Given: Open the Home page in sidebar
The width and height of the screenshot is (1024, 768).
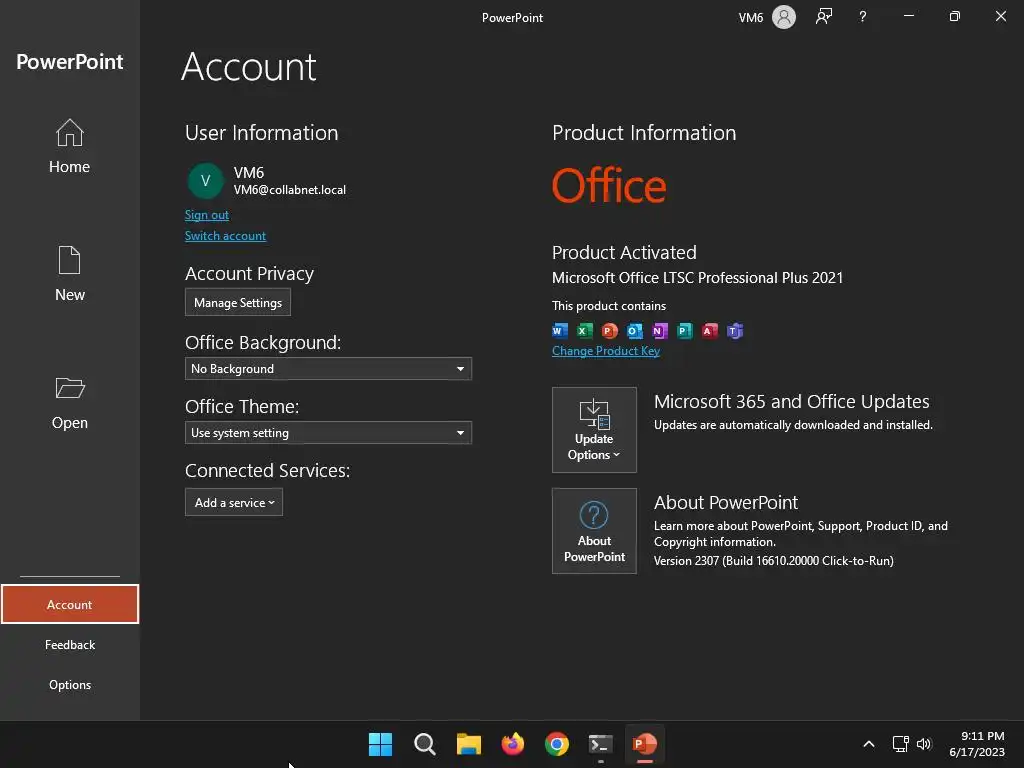Looking at the screenshot, I should 69,146.
